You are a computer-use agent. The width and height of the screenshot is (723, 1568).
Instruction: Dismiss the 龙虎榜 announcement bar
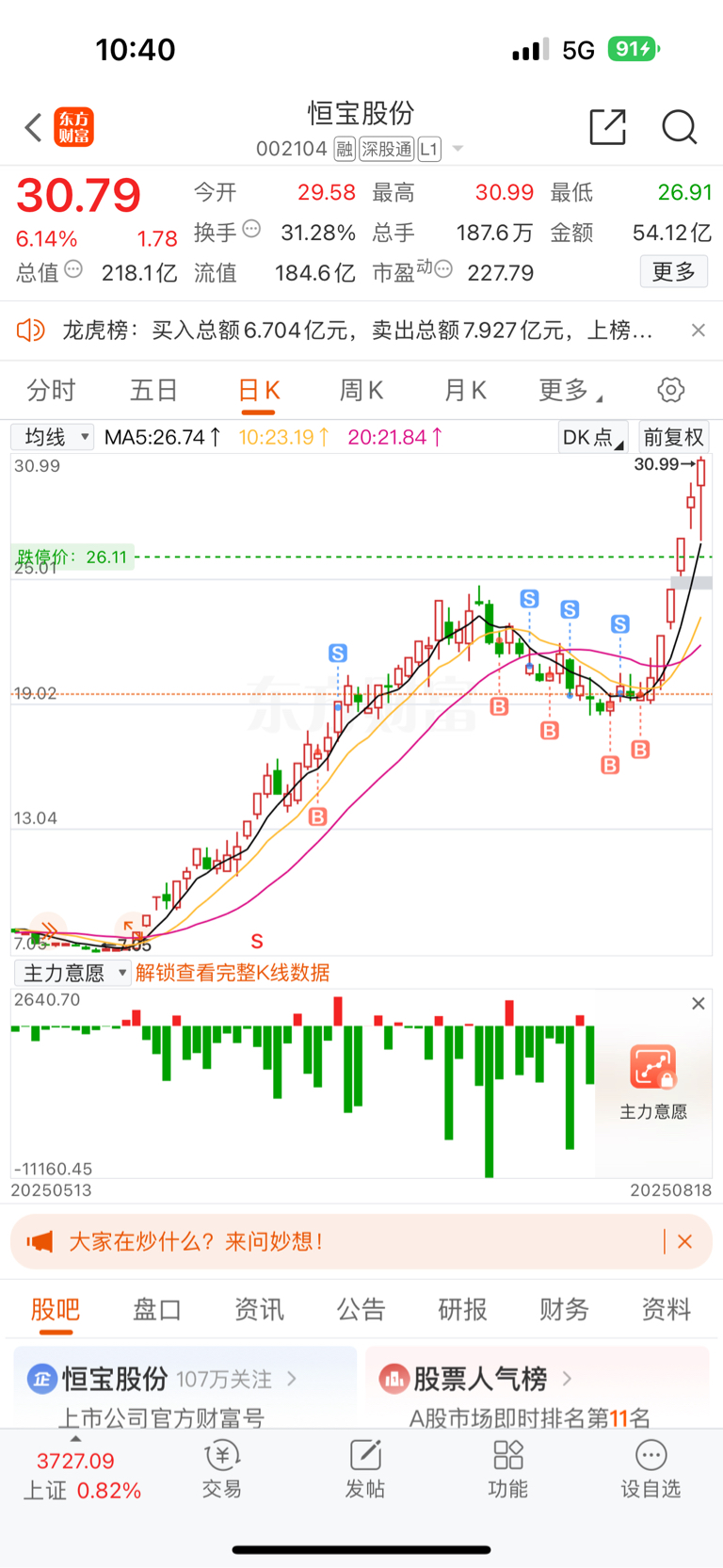698,331
